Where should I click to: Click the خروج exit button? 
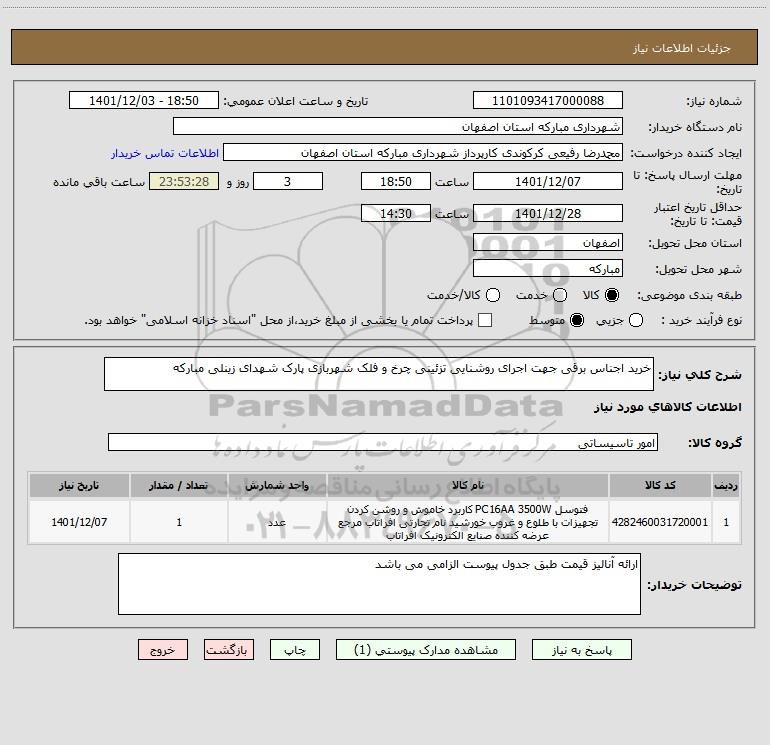point(163,650)
